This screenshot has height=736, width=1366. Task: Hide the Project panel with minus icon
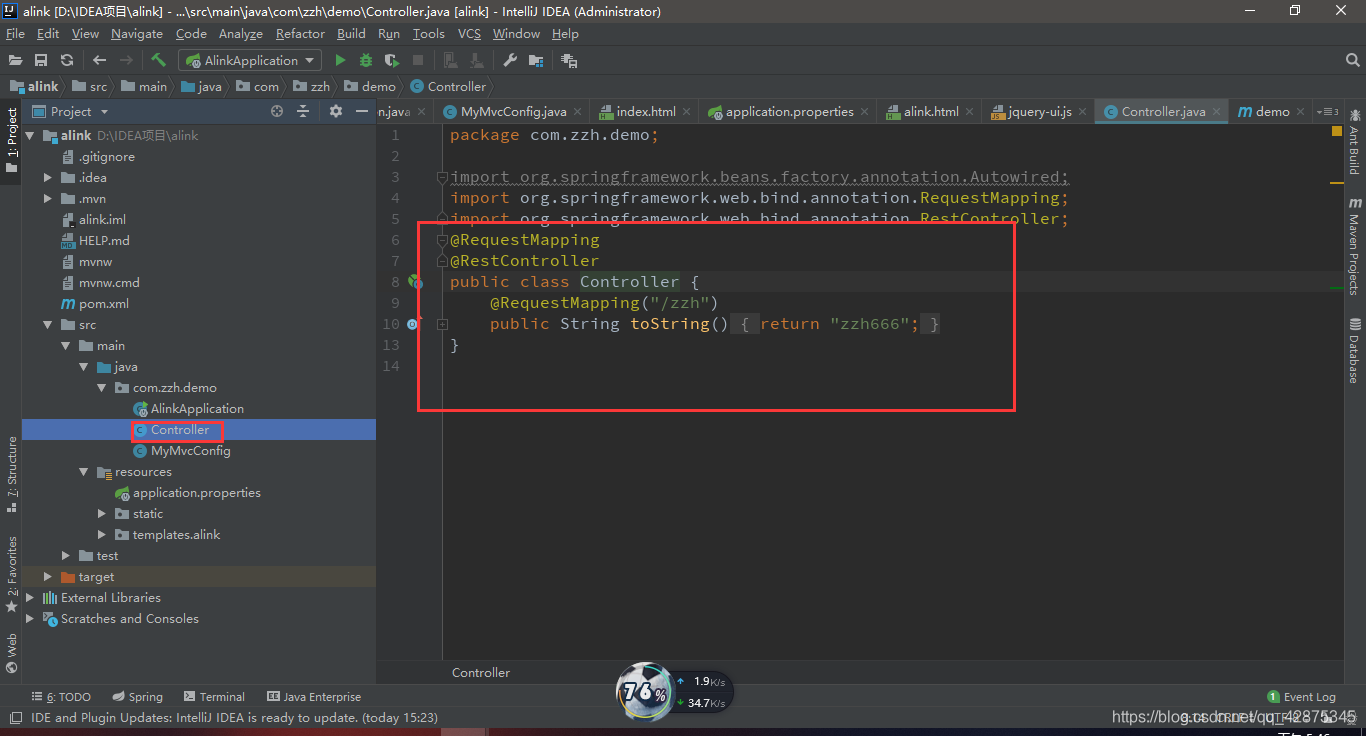362,111
